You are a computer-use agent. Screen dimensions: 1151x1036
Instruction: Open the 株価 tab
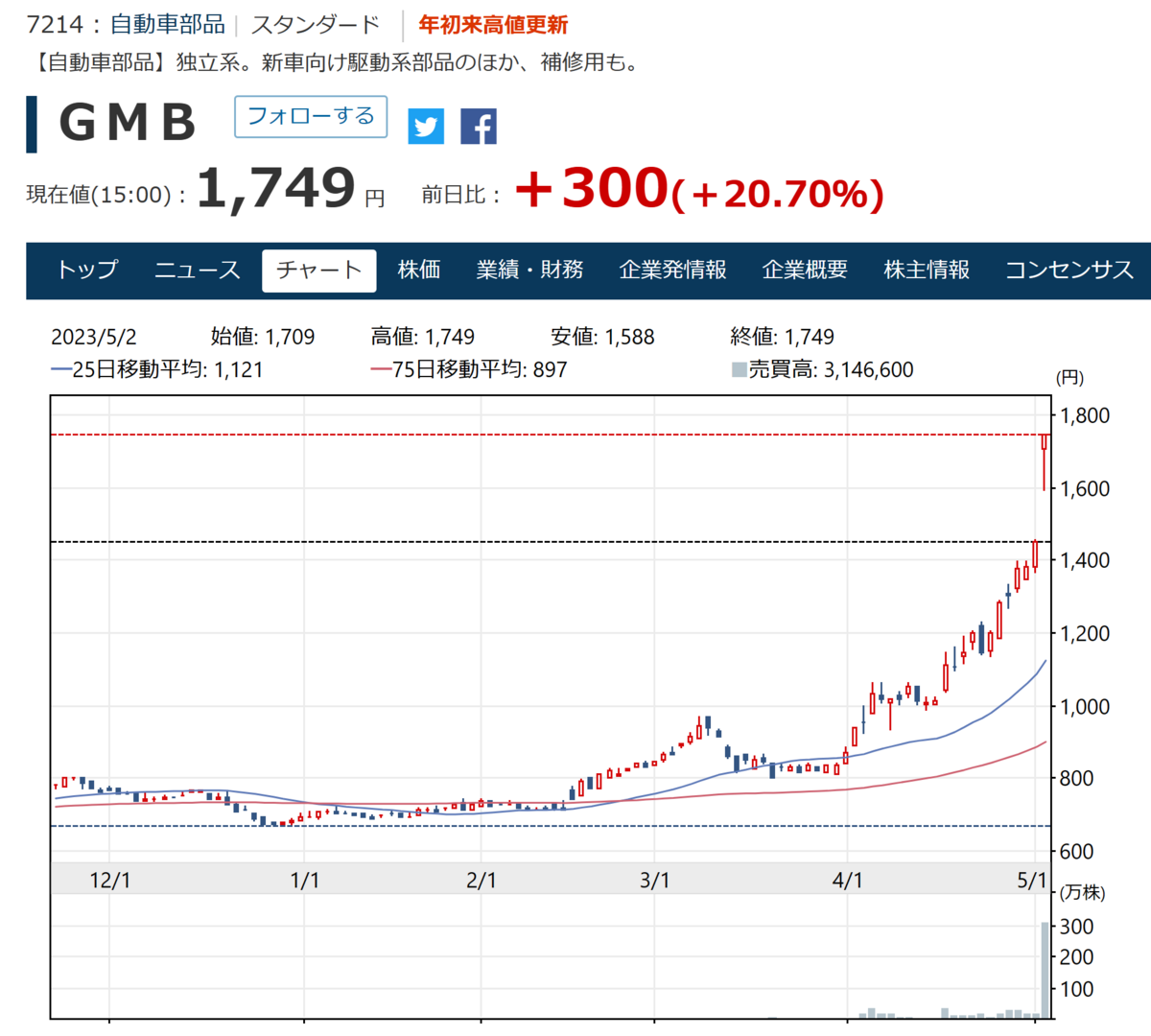click(x=419, y=271)
